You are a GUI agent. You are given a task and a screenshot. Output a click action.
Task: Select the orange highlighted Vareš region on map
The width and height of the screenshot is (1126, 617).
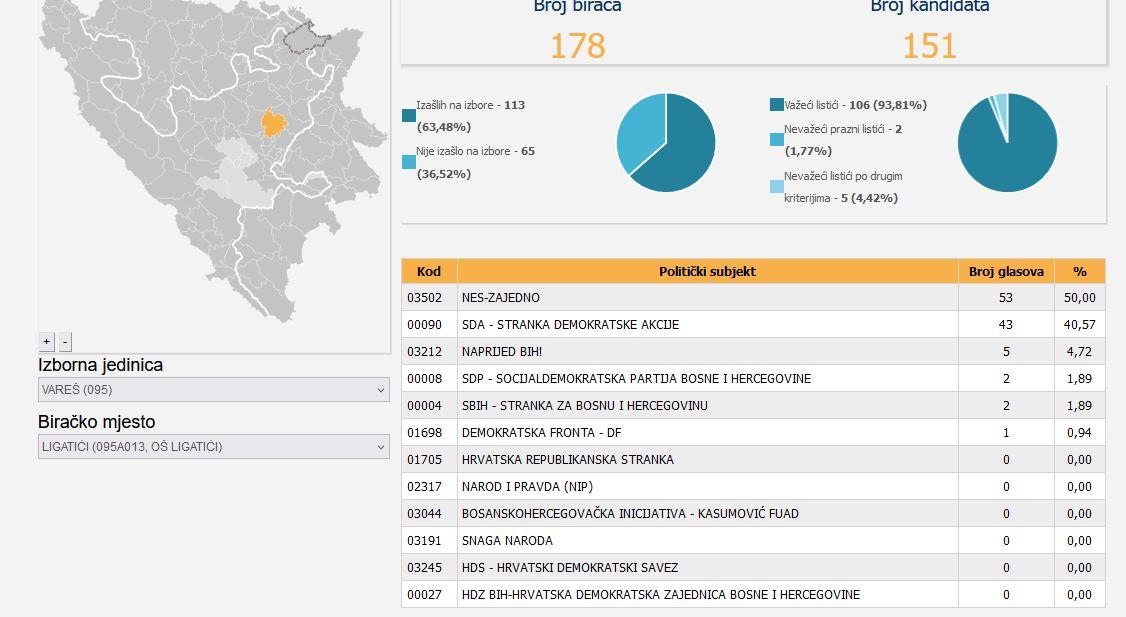tap(274, 124)
